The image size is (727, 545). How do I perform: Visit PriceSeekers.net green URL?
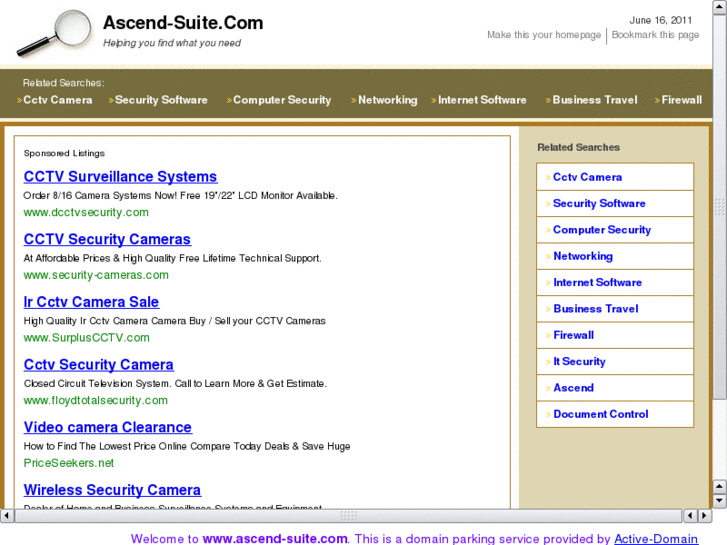pos(69,463)
